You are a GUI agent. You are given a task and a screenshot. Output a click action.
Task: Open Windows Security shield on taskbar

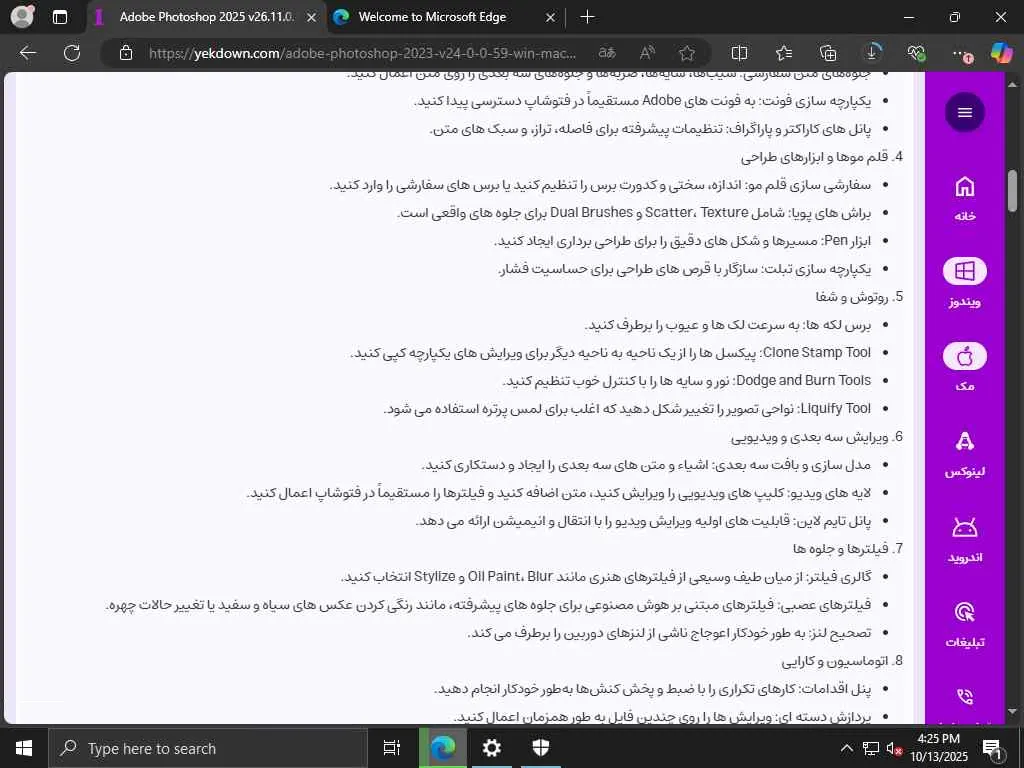click(541, 748)
